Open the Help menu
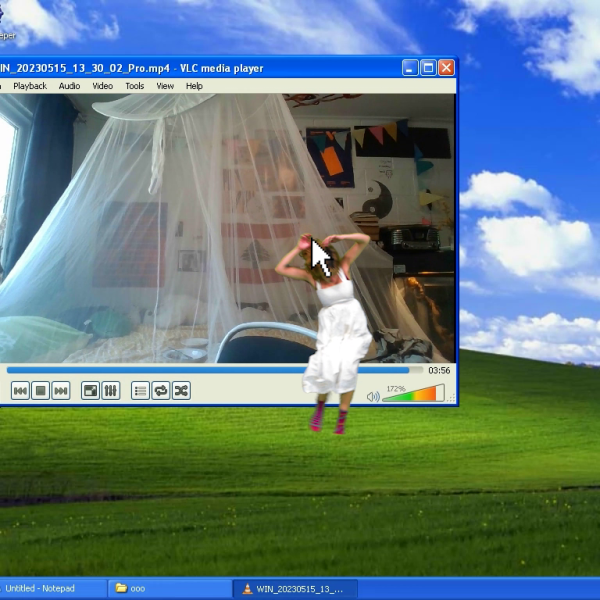The image size is (600, 600). click(194, 86)
